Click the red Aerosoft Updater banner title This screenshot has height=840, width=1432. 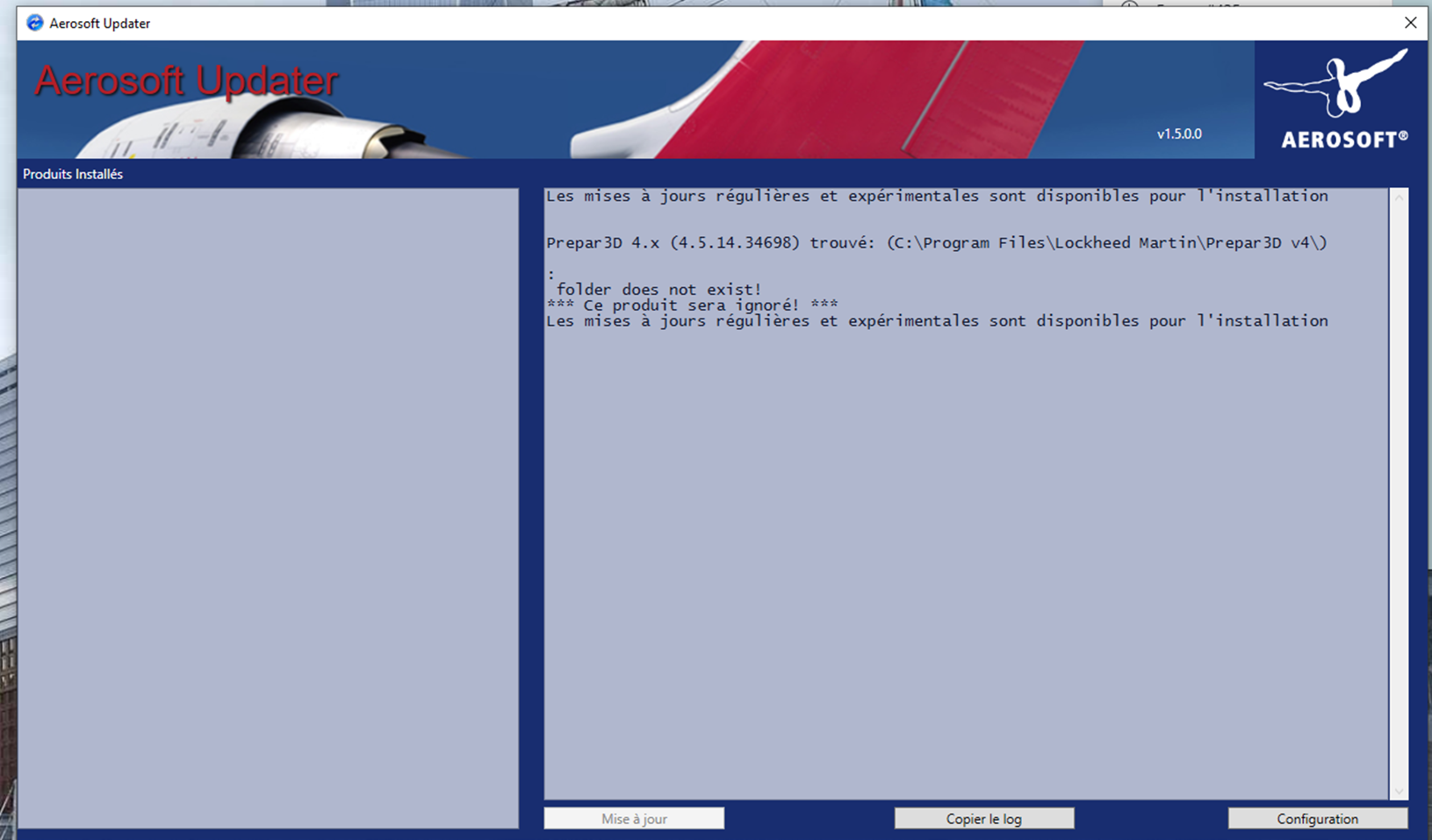click(186, 82)
